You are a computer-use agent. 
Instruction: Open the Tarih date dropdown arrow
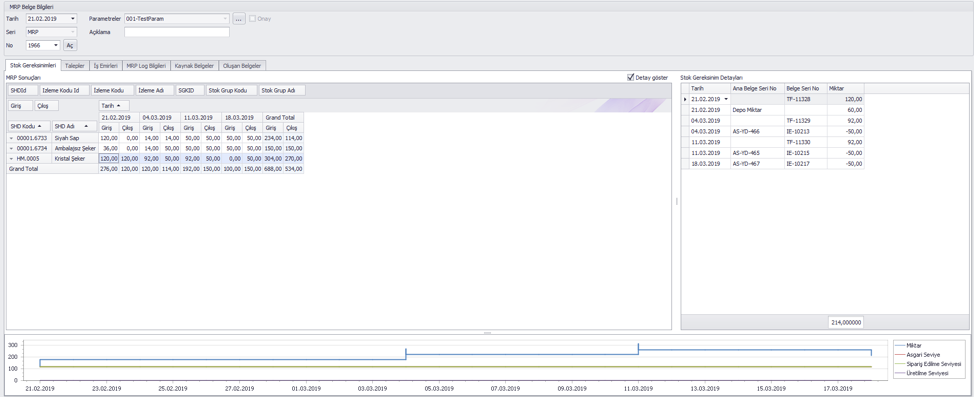pos(73,19)
